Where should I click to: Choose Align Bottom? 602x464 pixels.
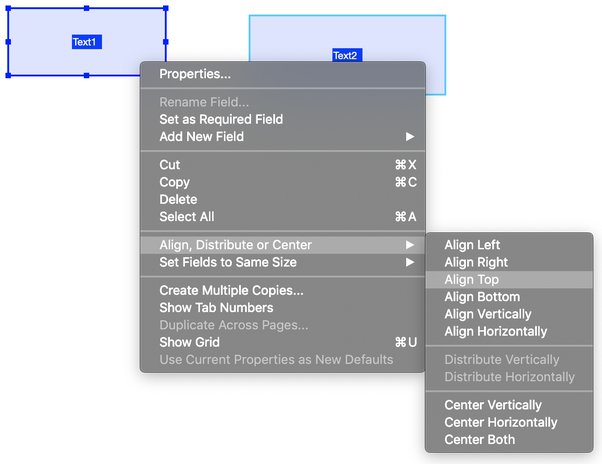click(x=509, y=297)
